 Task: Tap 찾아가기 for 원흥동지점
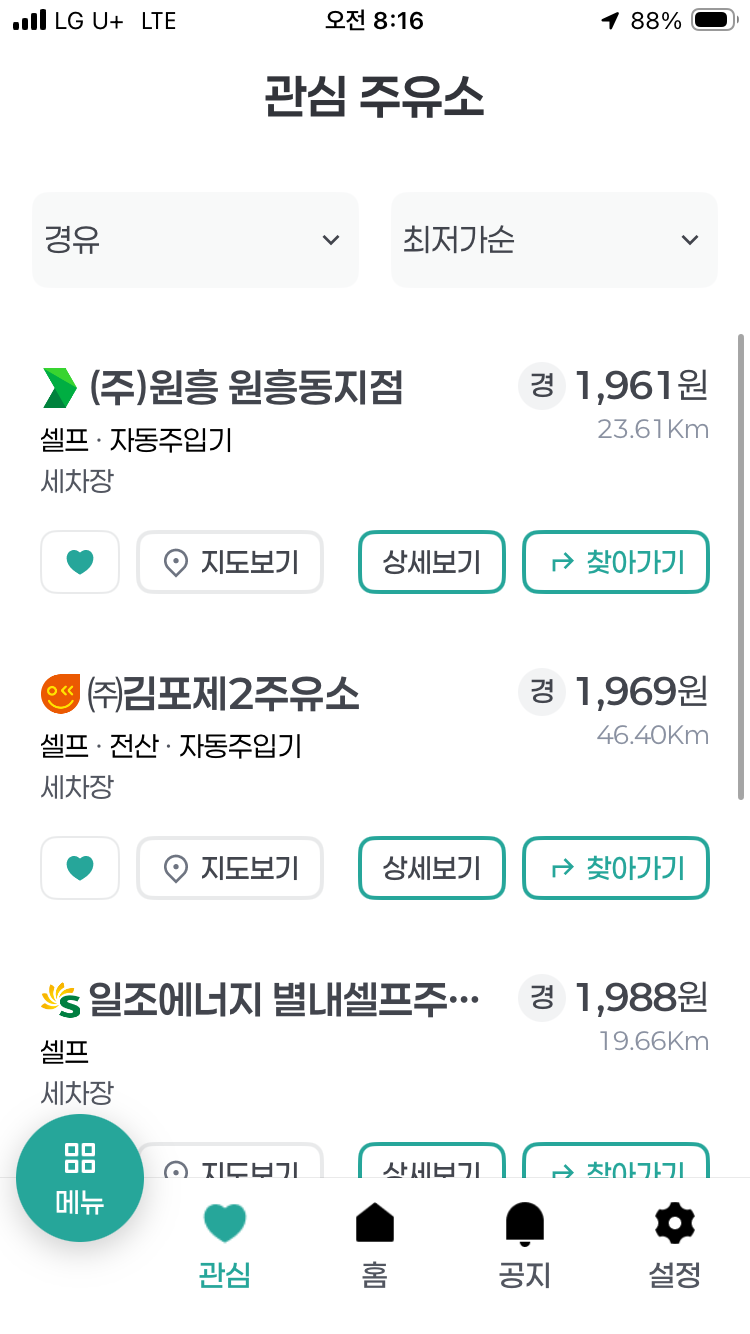(x=616, y=562)
